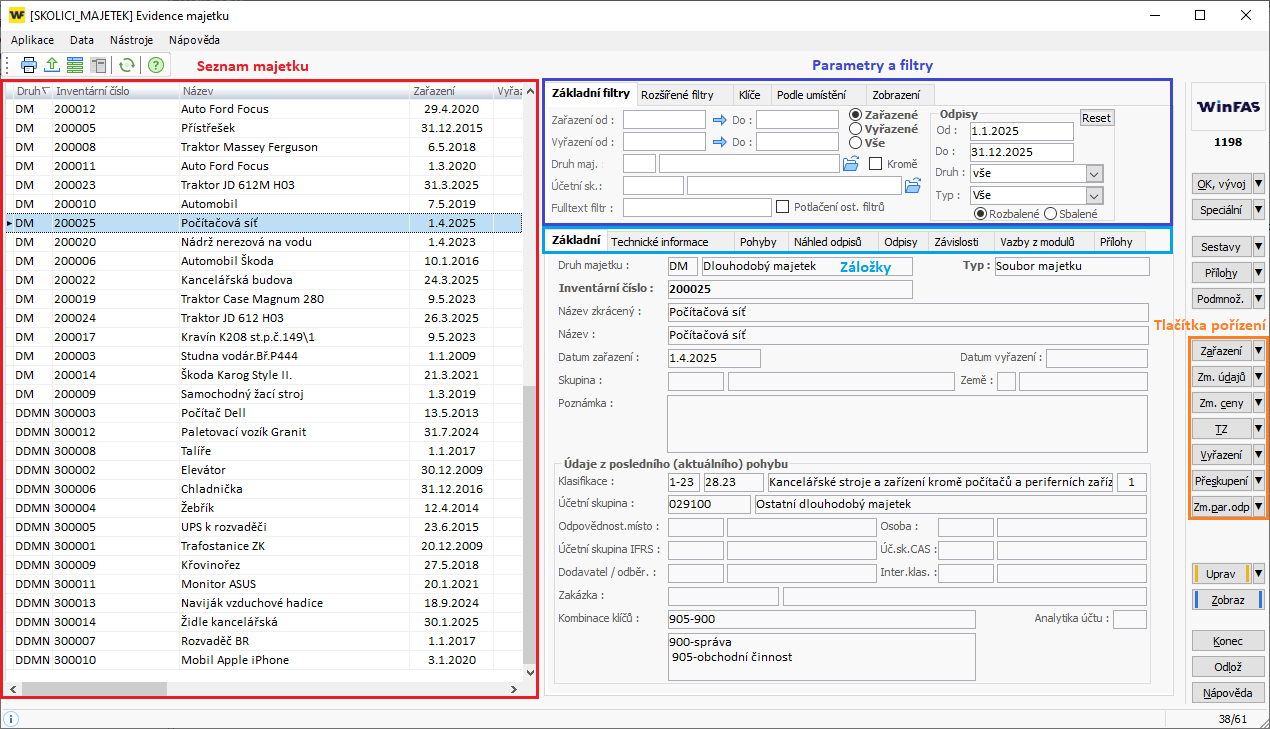Click blue arrow next to Zařazení od

click(x=719, y=120)
